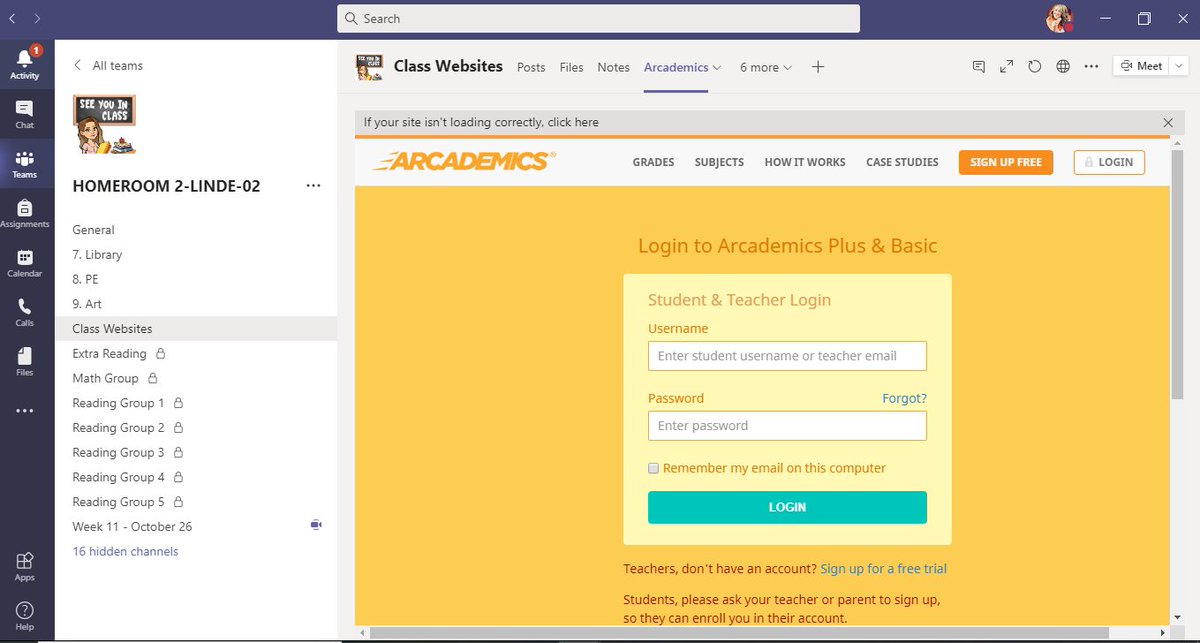Viewport: 1200px width, 643px height.
Task: Switch to the Notes tab
Action: [614, 67]
